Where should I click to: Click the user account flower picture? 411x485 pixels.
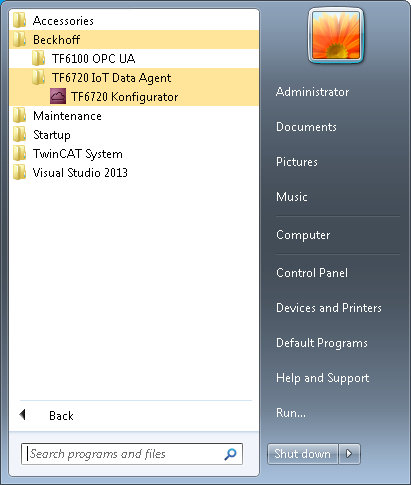point(336,35)
